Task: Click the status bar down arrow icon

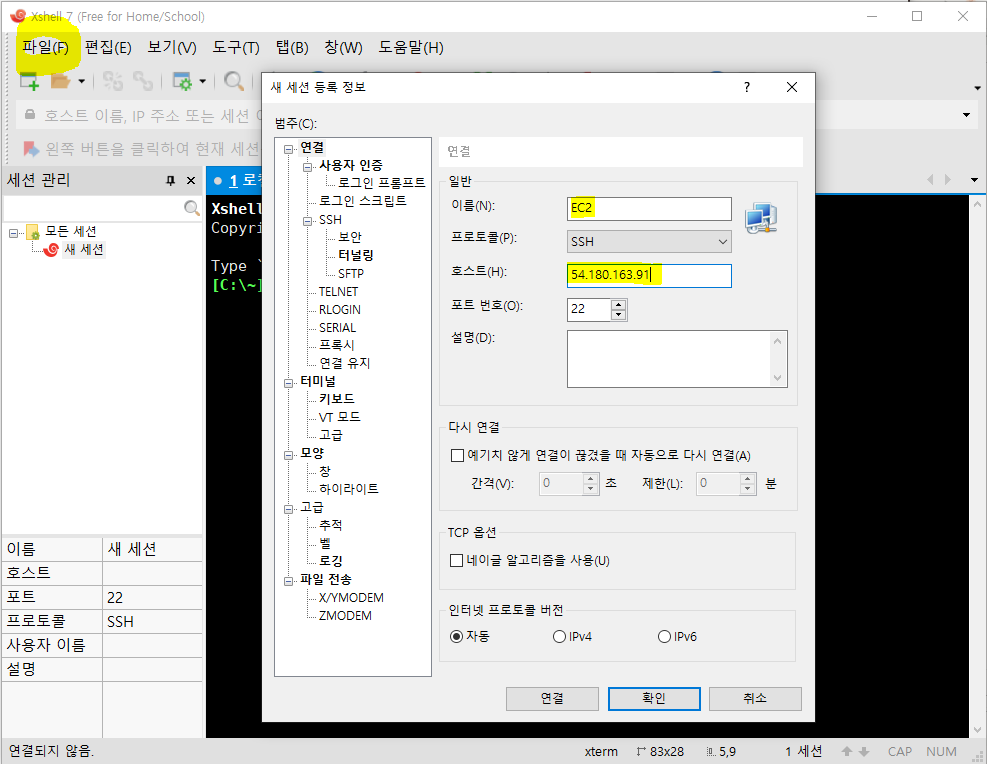Action: coord(864,751)
